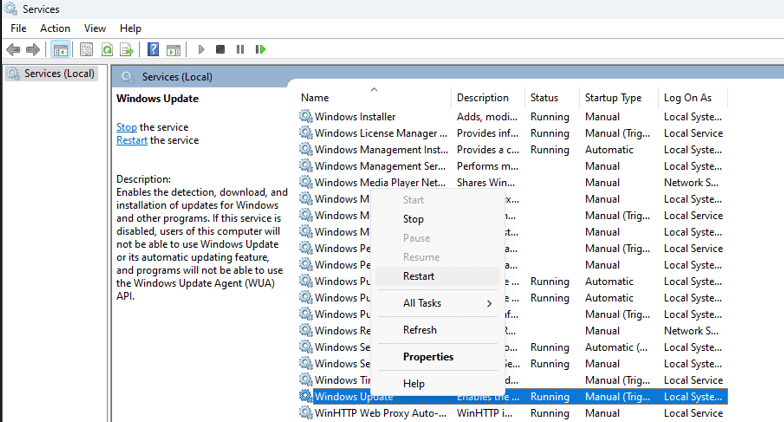Image resolution: width=784 pixels, height=422 pixels.
Task: Click gear icon beside Windows Management Inst...
Action: click(x=306, y=149)
